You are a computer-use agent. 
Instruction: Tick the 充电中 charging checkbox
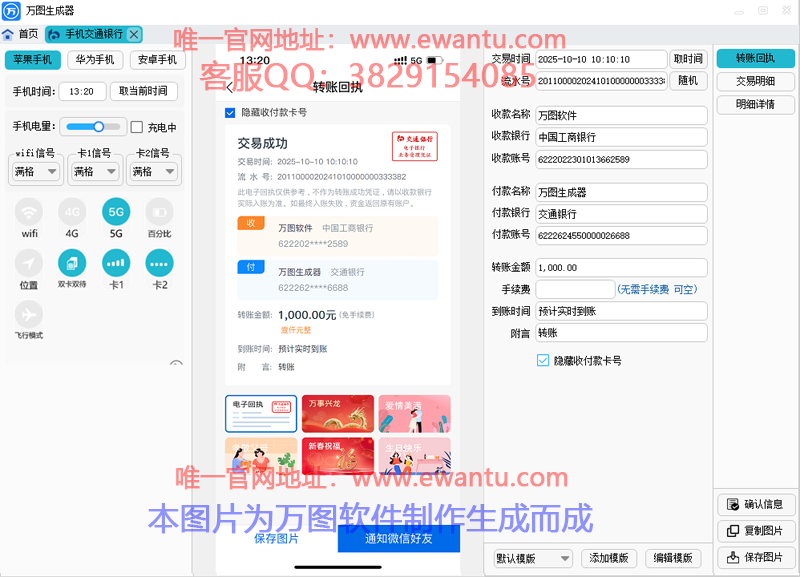[x=137, y=127]
